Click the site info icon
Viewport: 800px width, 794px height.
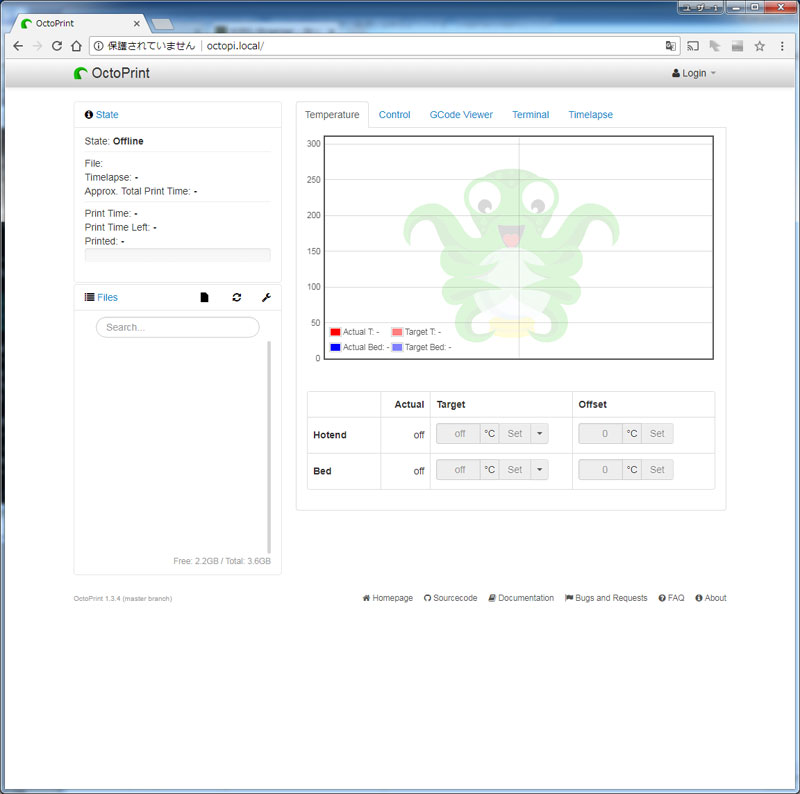98,46
